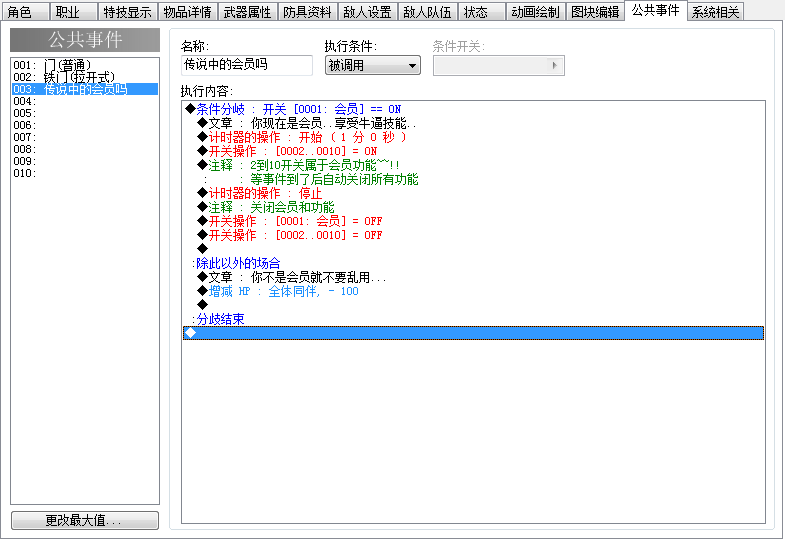The image size is (785, 540).
Task: Select the 开关操作 [0002..0010] = OFF line
Action: pyautogui.click(x=473, y=235)
